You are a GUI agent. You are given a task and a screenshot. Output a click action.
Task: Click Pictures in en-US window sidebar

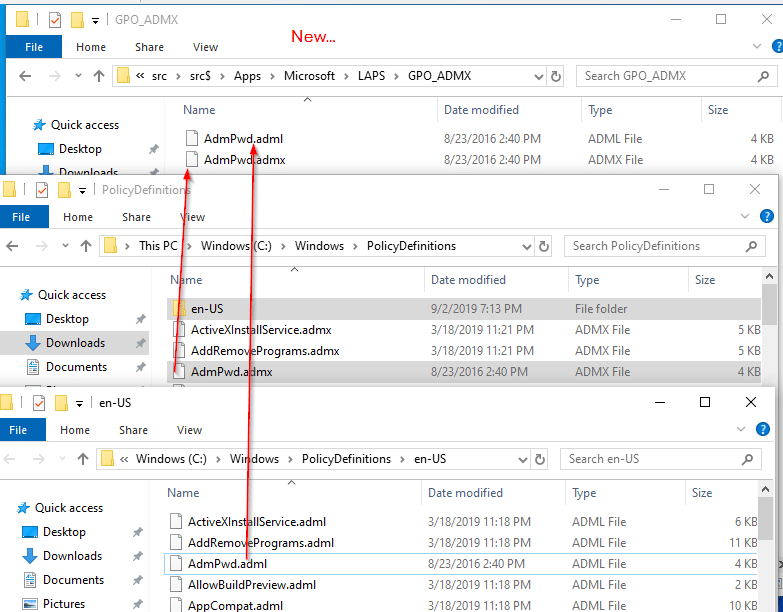[x=64, y=604]
